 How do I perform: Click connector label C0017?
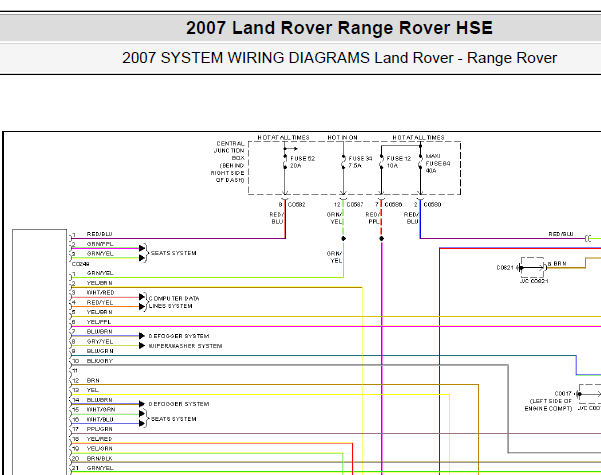(x=563, y=394)
